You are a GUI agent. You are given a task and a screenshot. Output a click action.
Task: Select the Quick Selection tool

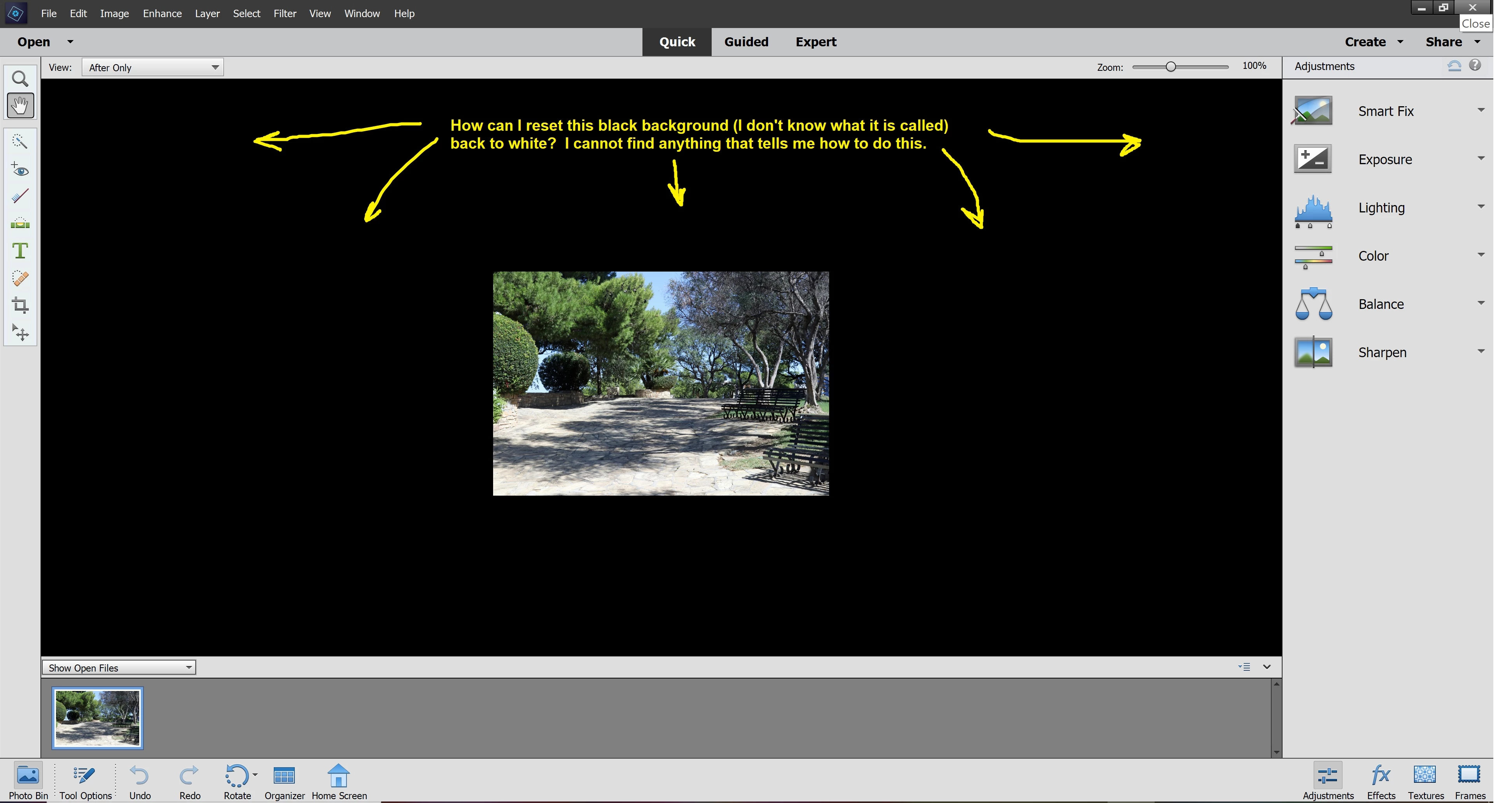tap(20, 142)
